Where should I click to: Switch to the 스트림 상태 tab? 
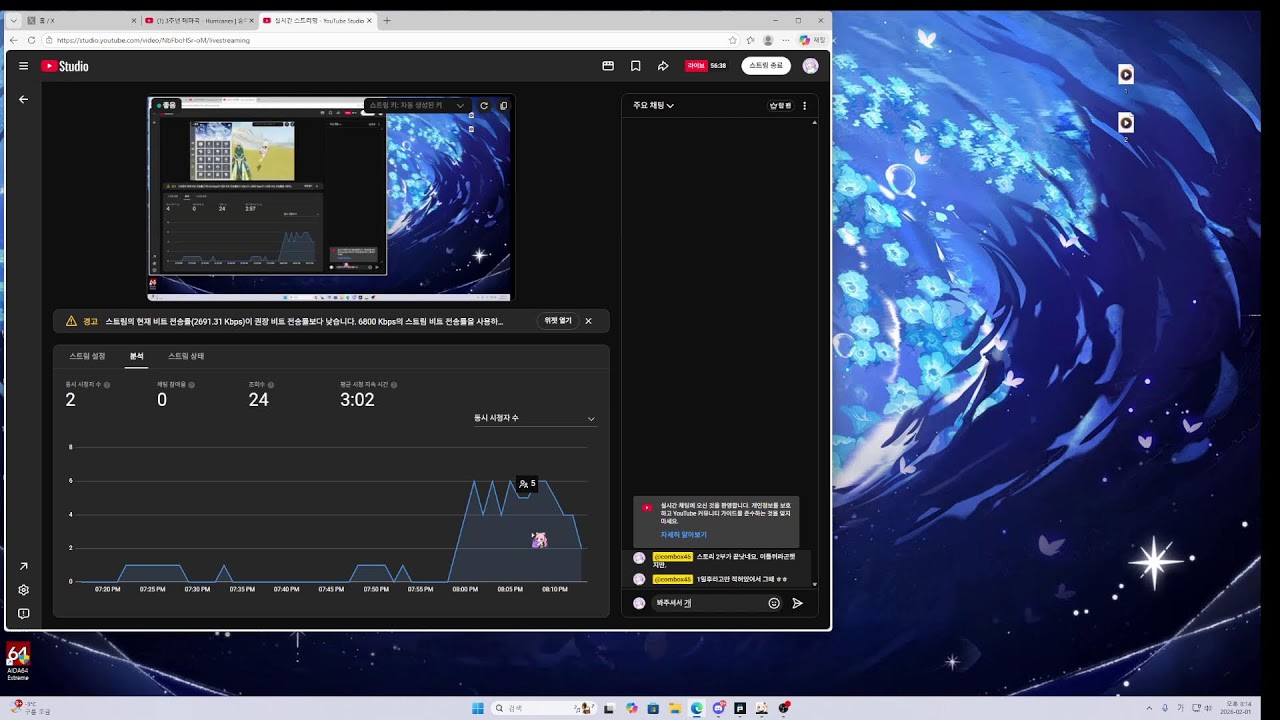pyautogui.click(x=186, y=356)
